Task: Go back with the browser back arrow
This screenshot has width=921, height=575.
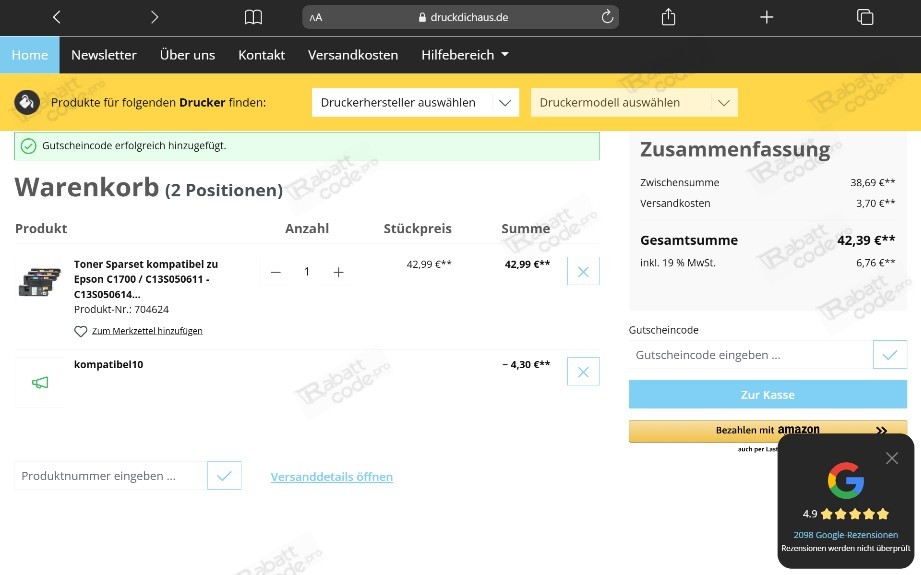Action: click(x=56, y=18)
